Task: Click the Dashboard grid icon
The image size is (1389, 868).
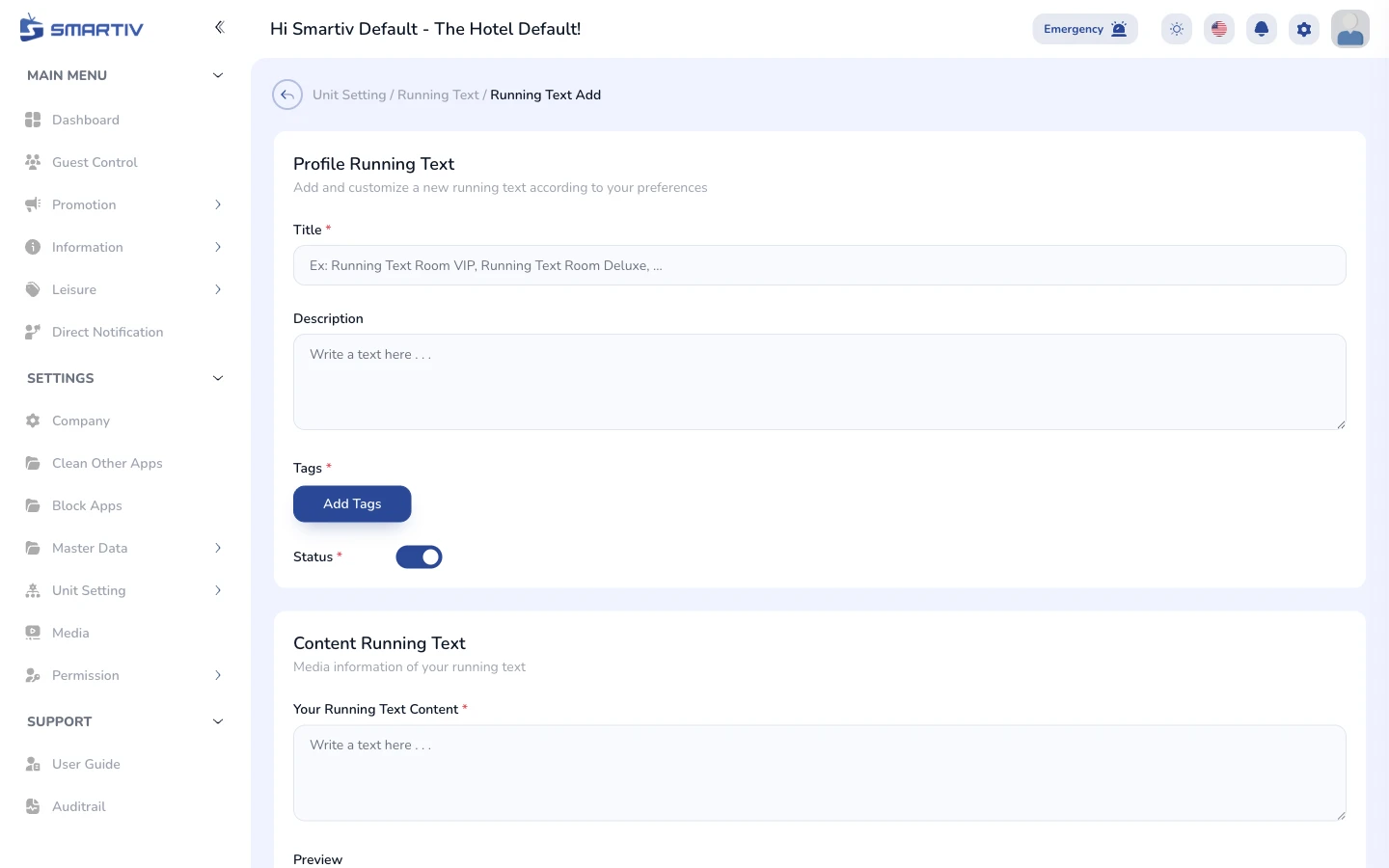Action: 33,120
